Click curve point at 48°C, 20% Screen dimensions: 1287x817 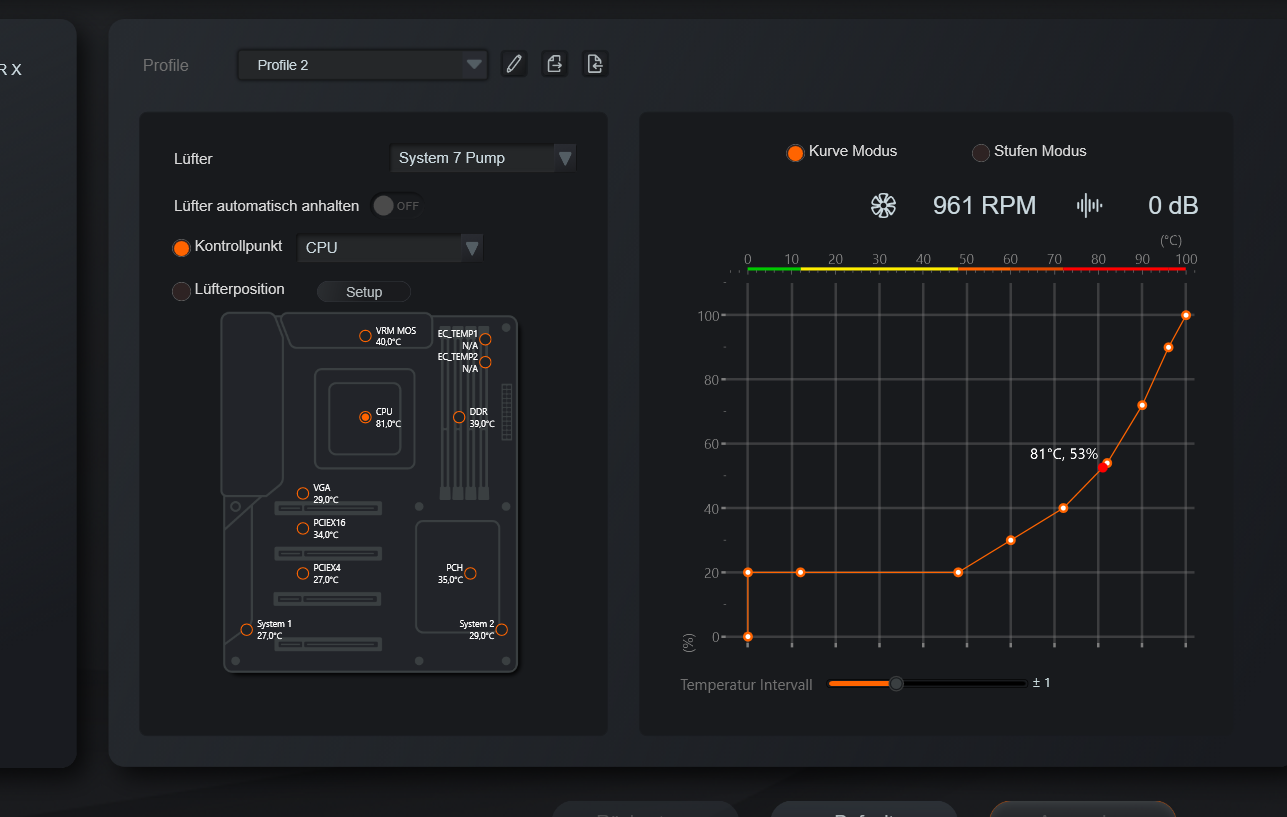[958, 572]
